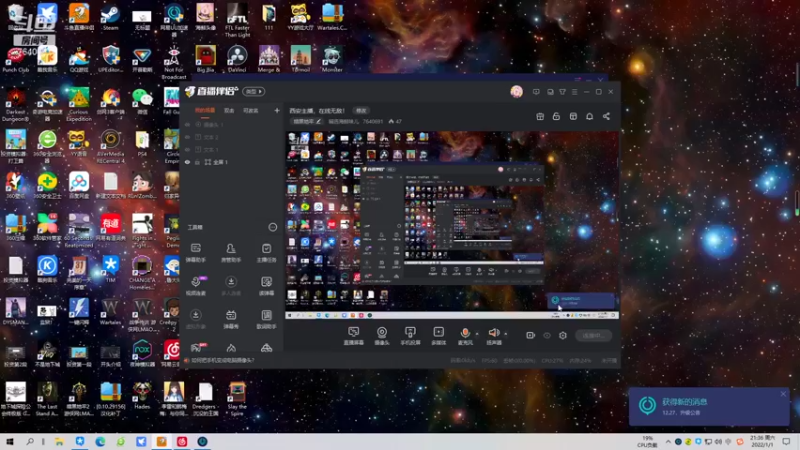The width and height of the screenshot is (800, 450).
Task: Open the hamburger menu in the title bar
Action: [574, 92]
